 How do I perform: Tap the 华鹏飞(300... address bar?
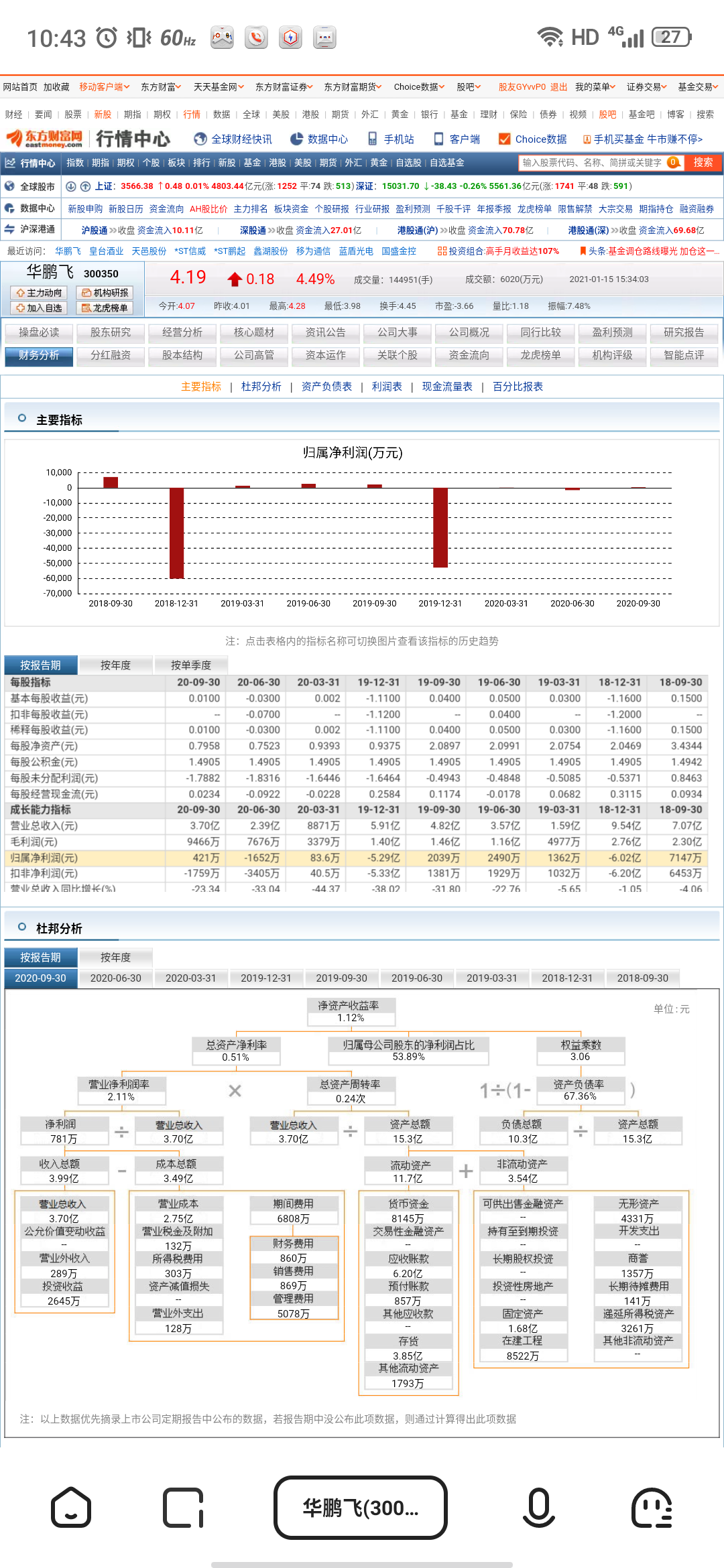click(x=361, y=1508)
